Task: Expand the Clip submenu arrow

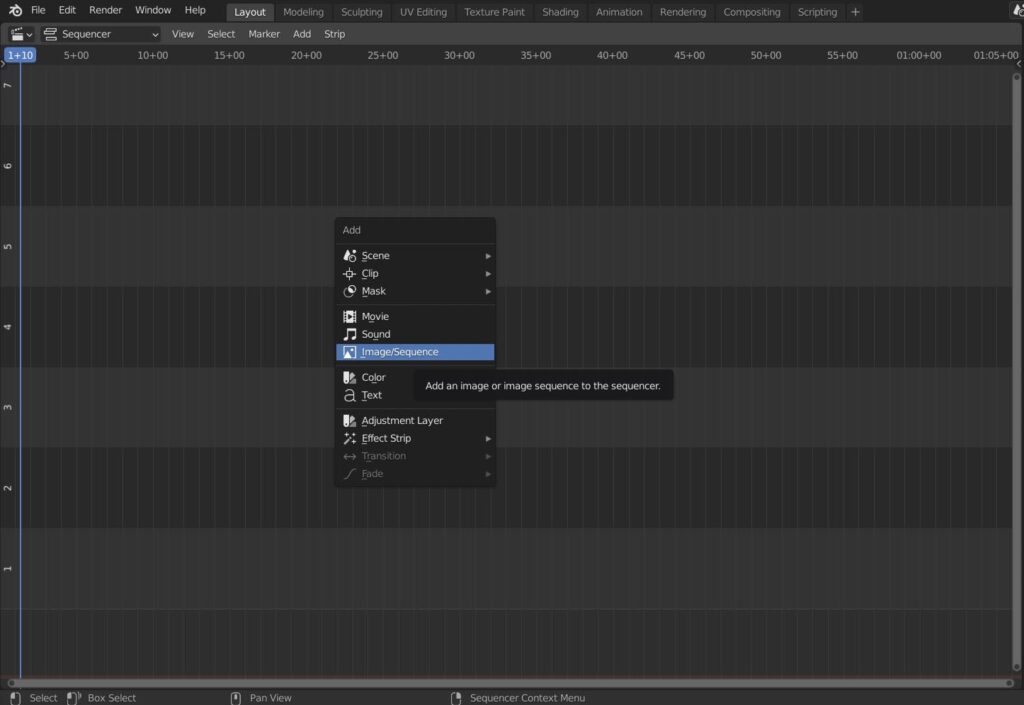Action: (488, 274)
